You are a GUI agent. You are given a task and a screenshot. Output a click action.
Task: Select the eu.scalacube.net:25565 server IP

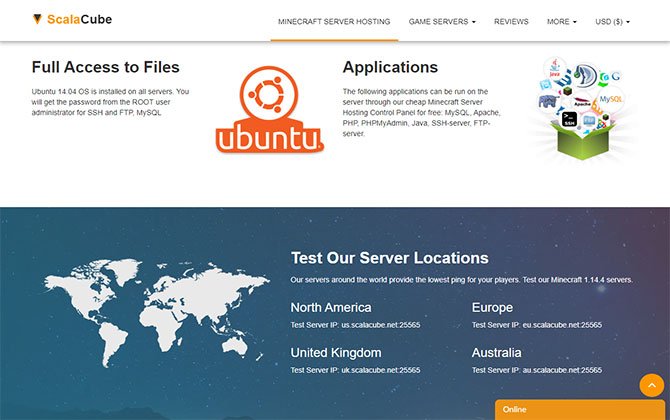[x=562, y=325]
